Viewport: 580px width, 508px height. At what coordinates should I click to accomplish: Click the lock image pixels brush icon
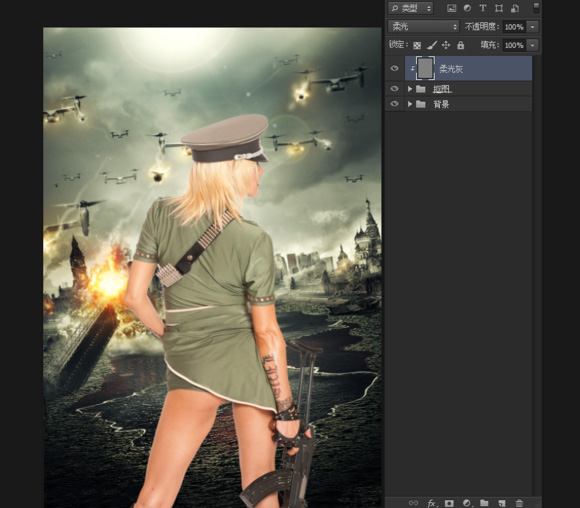(x=431, y=46)
